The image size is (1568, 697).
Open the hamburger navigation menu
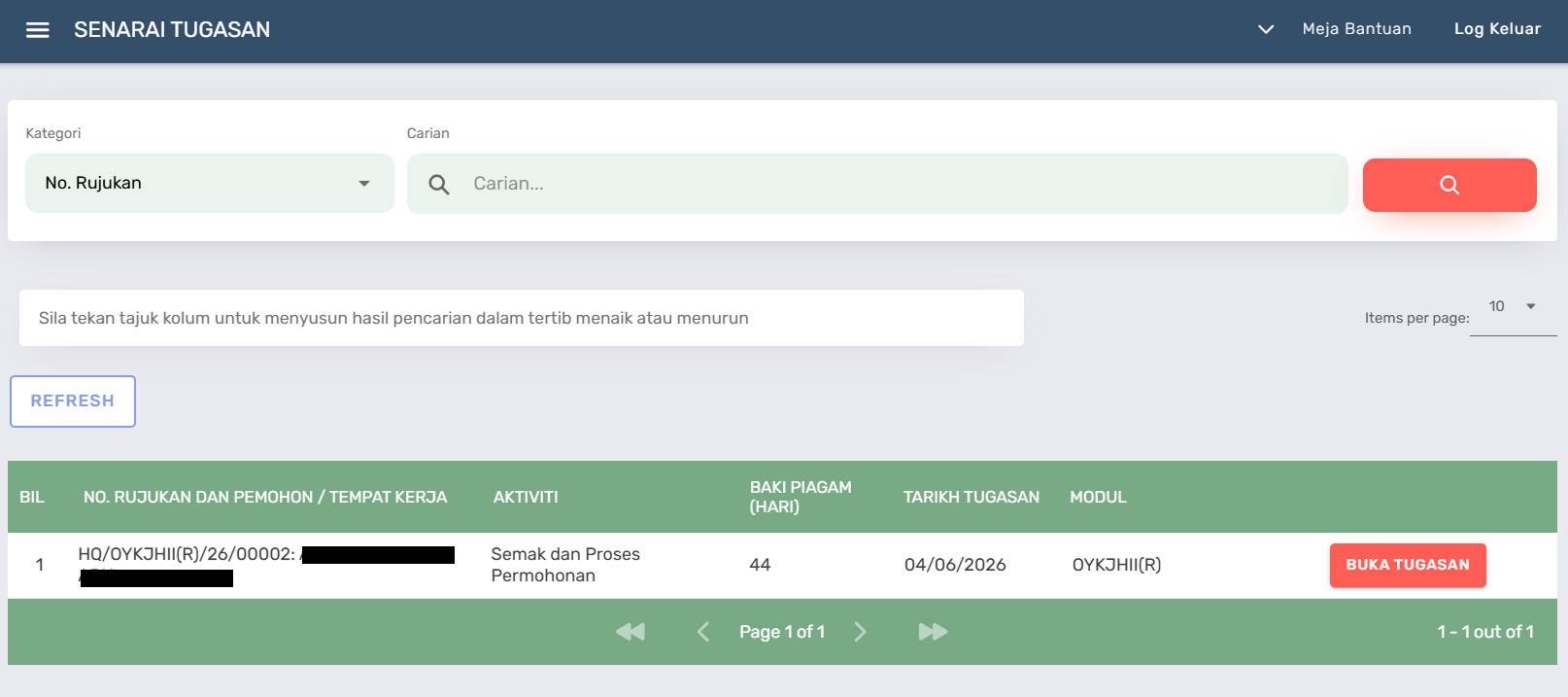click(x=38, y=30)
